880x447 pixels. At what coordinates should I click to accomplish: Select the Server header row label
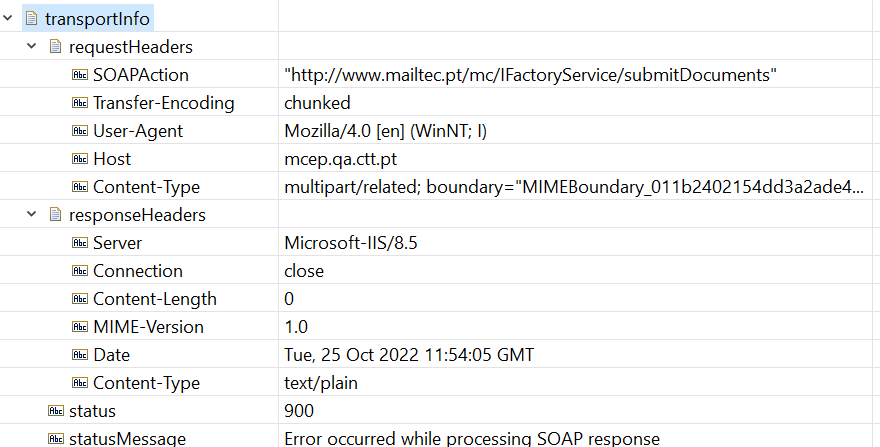pos(117,243)
